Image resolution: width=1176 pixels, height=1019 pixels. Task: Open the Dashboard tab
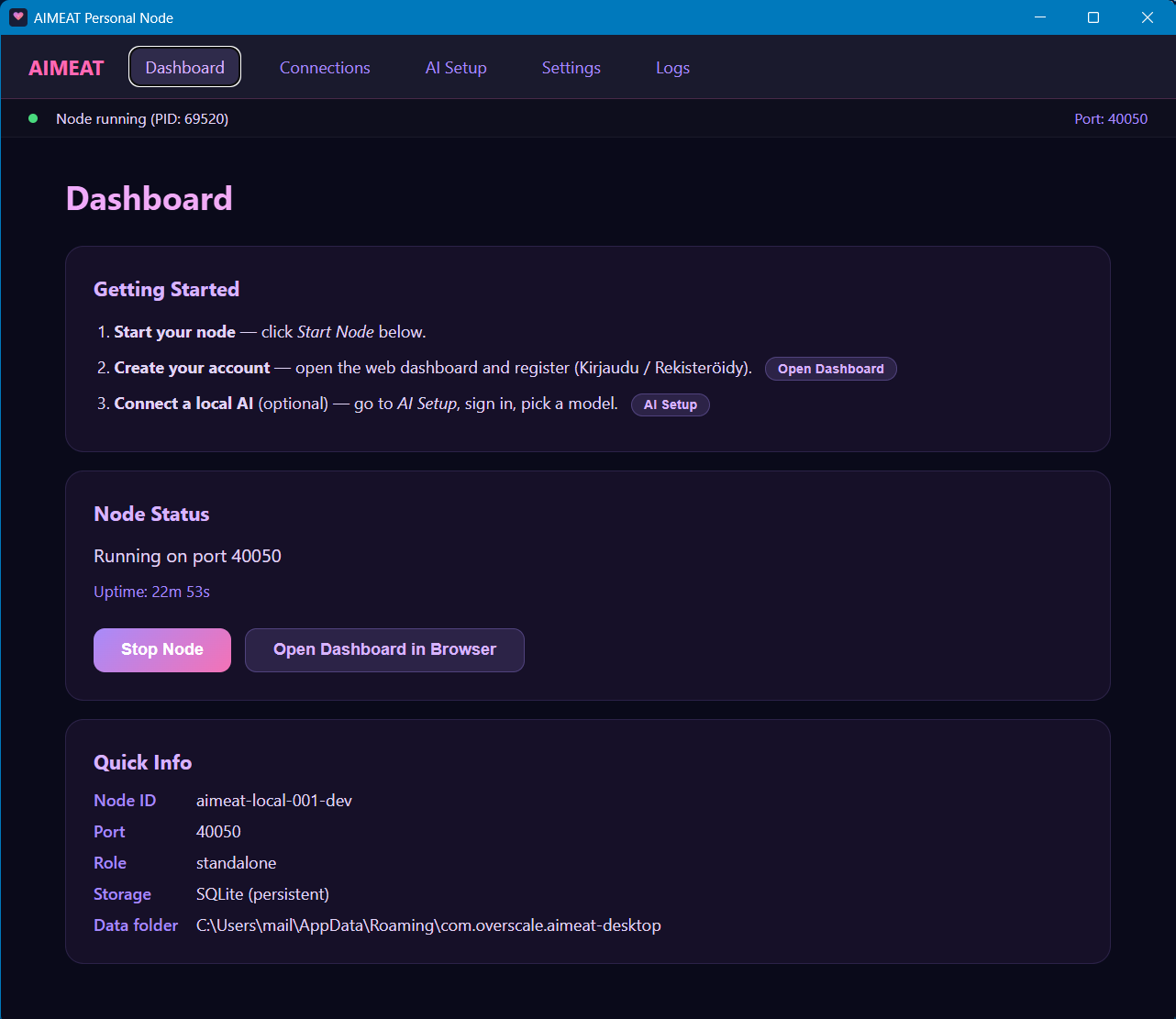(x=184, y=67)
